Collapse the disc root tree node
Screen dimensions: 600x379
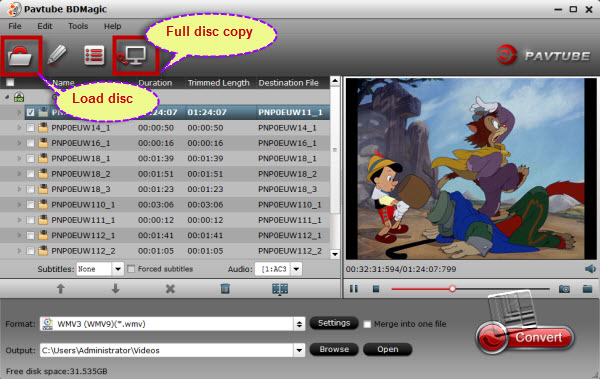click(7, 97)
